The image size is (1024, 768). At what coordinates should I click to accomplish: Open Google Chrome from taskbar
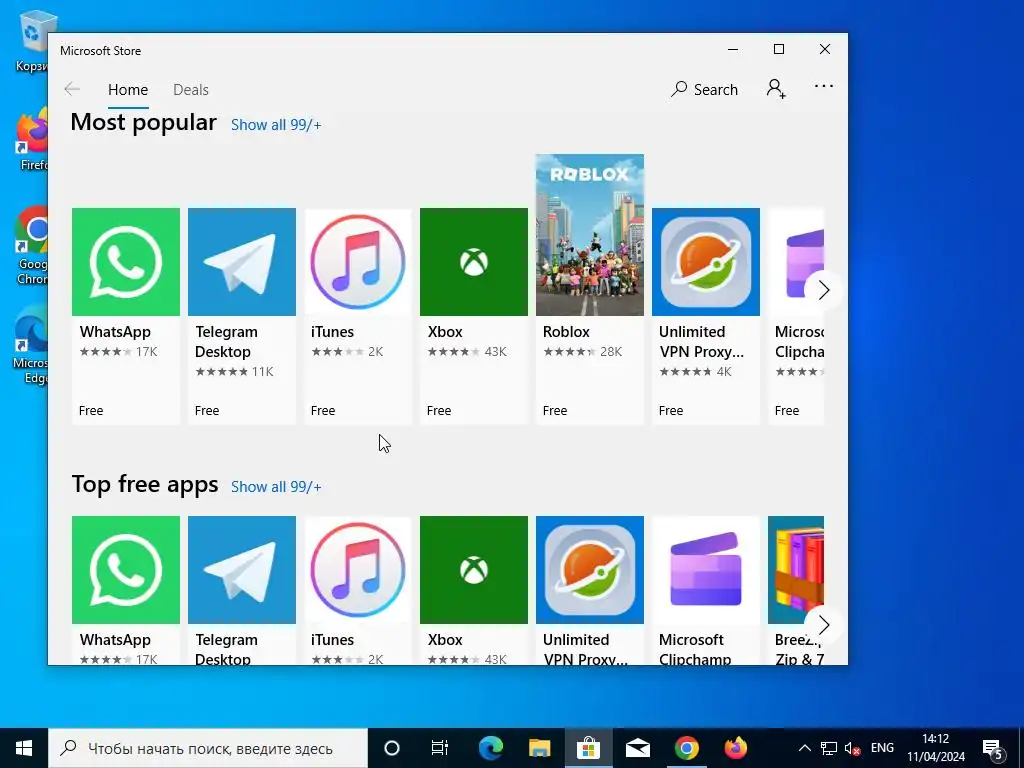pos(686,748)
